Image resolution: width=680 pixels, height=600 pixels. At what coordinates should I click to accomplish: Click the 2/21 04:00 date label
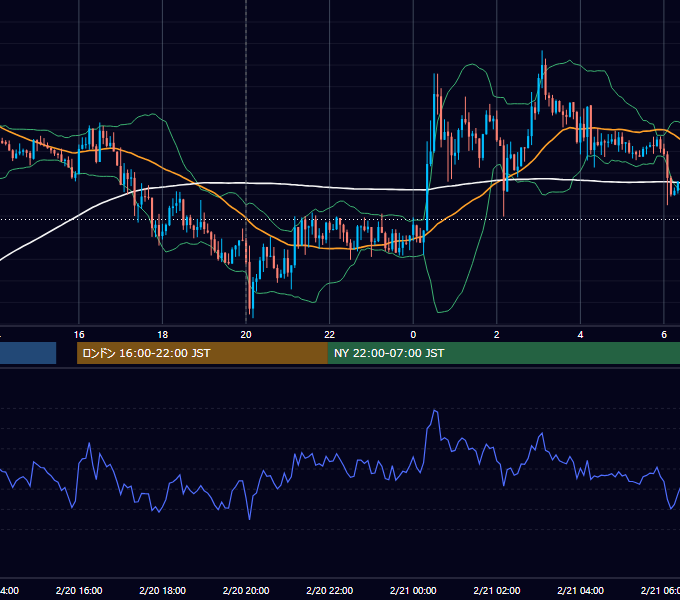pos(580,590)
